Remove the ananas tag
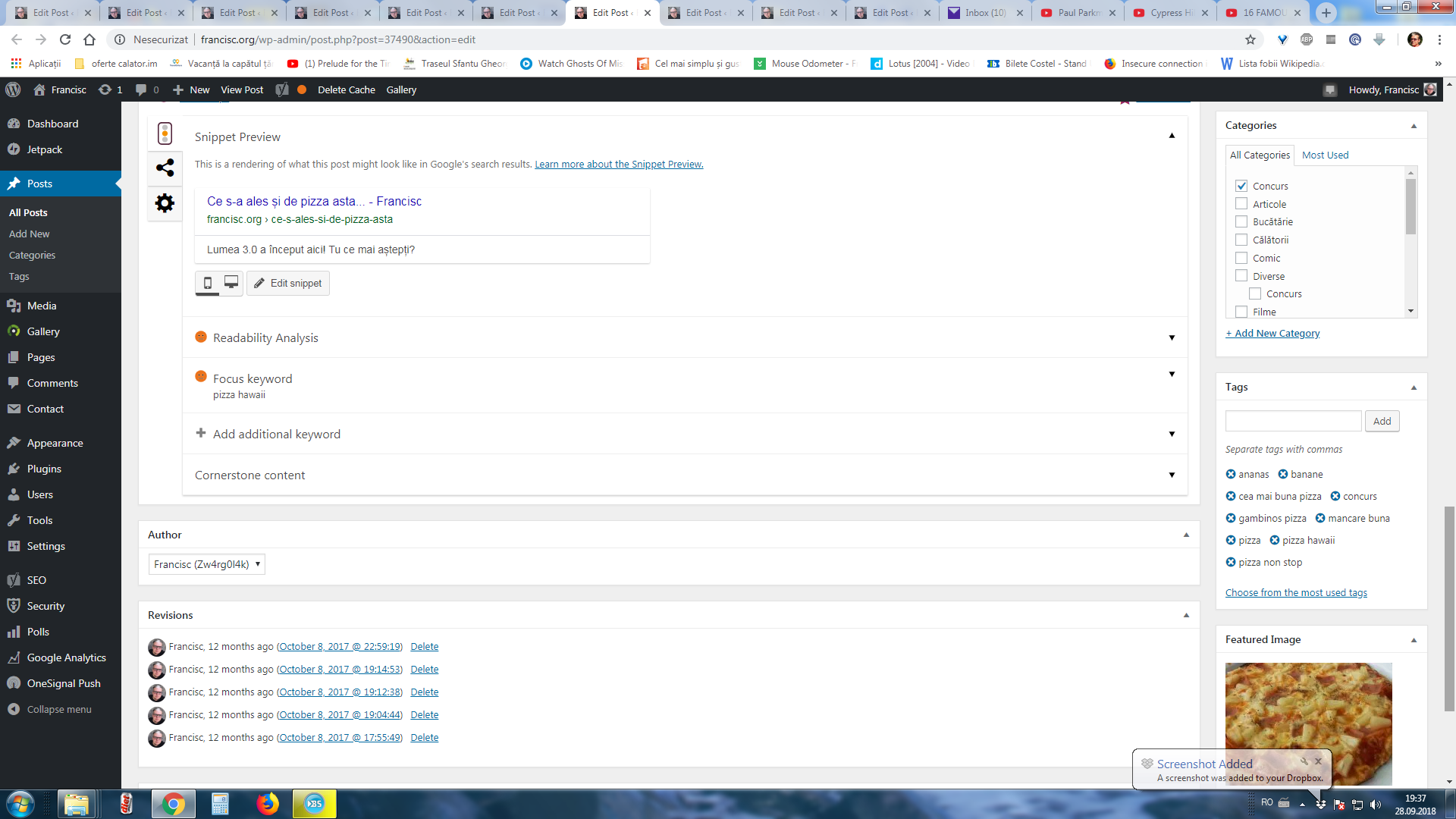 1231,474
